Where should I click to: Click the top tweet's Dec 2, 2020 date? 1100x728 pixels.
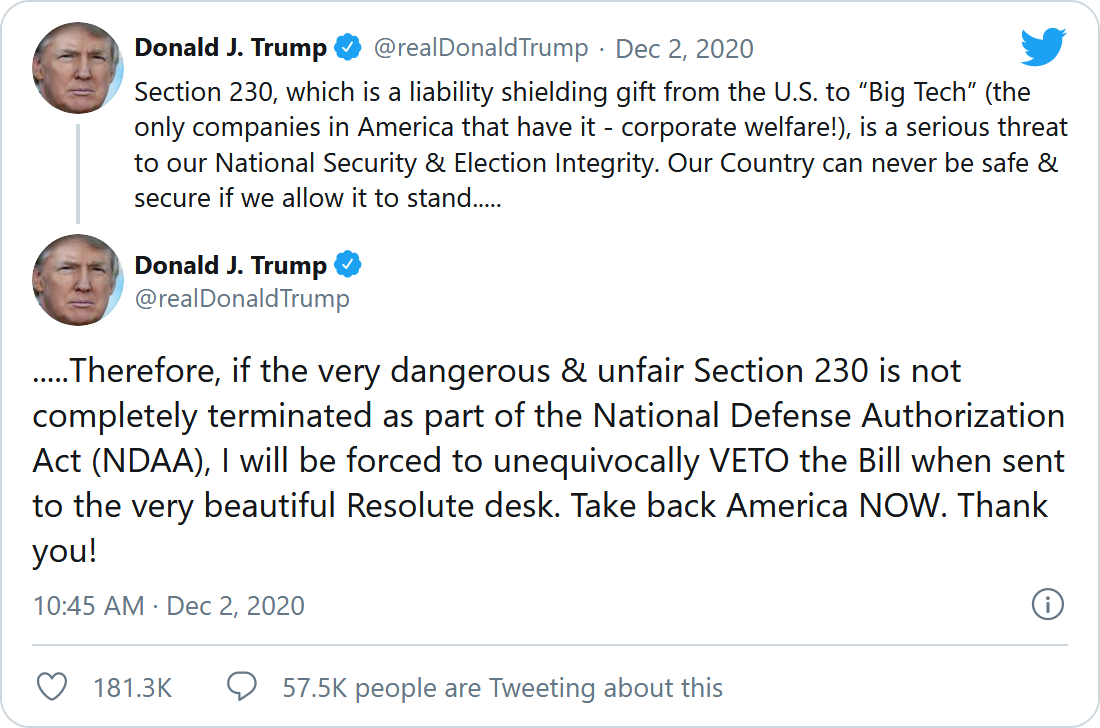point(684,48)
